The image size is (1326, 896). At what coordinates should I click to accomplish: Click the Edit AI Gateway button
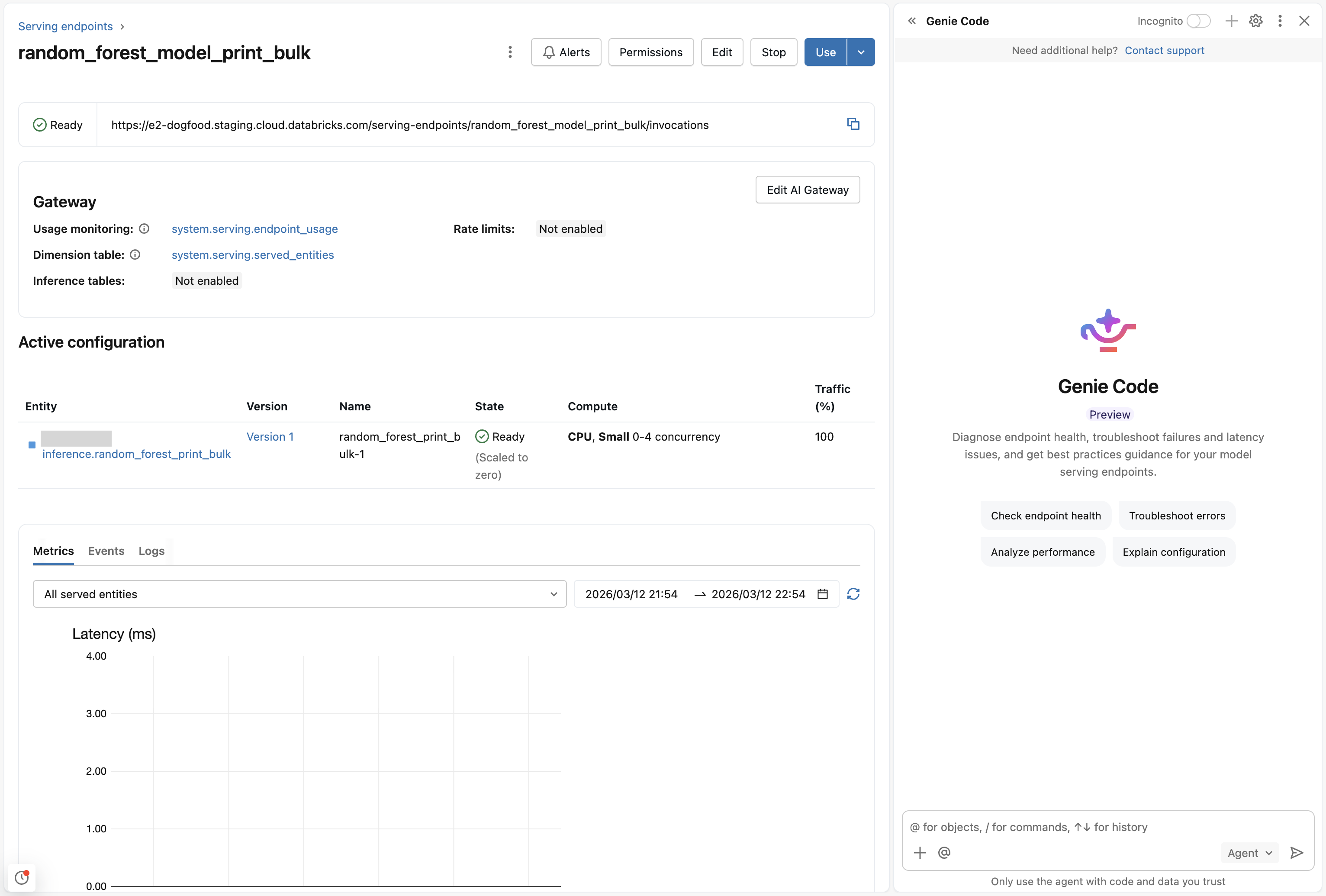click(x=808, y=190)
